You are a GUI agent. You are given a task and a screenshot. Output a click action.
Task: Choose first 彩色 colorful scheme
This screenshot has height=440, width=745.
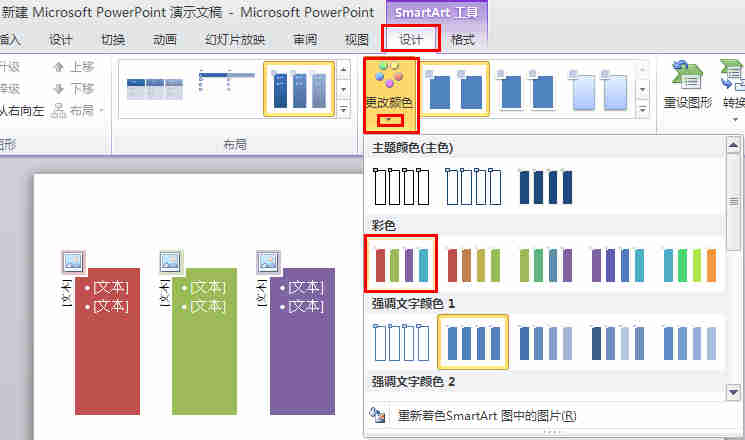click(401, 264)
